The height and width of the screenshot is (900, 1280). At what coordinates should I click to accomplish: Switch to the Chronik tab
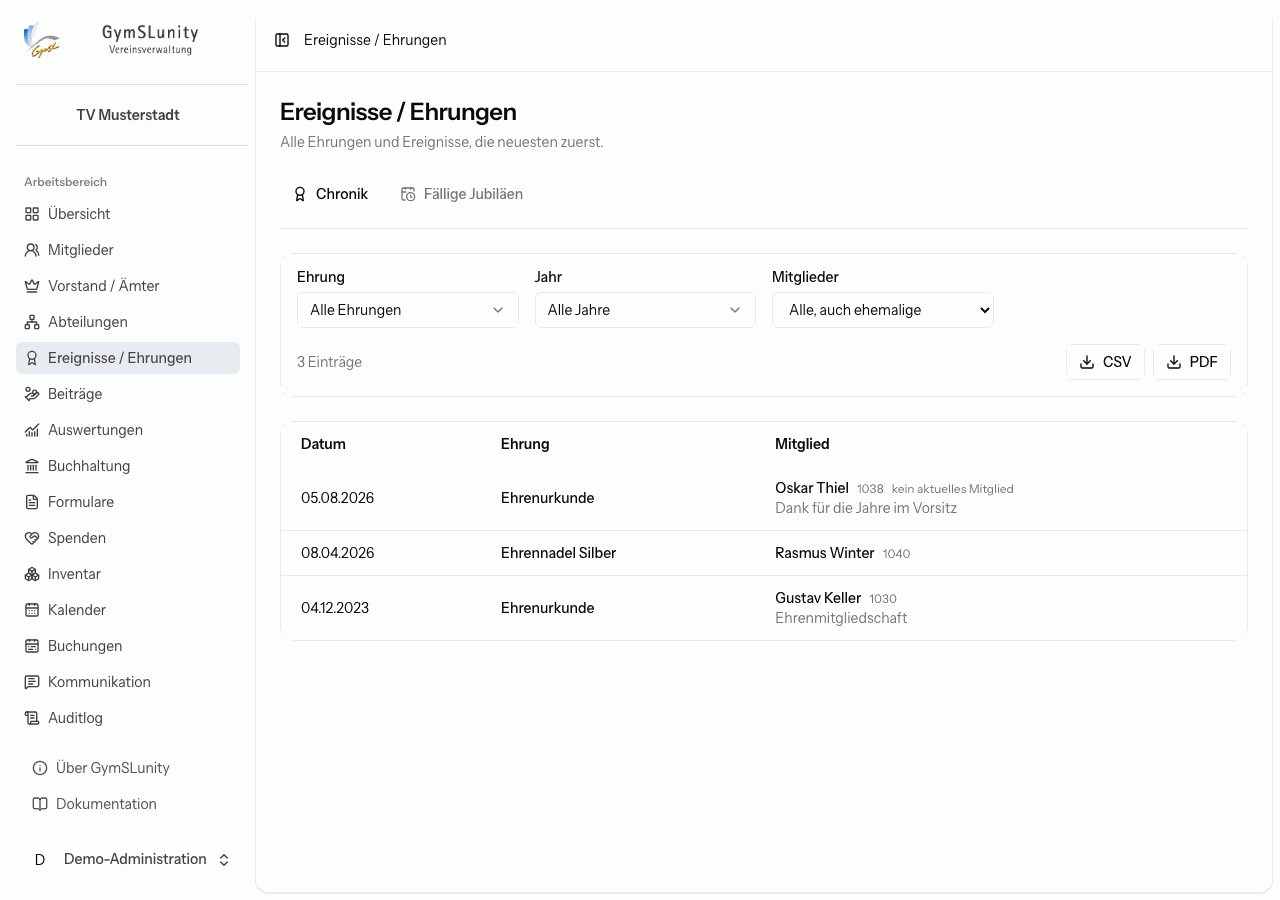330,194
